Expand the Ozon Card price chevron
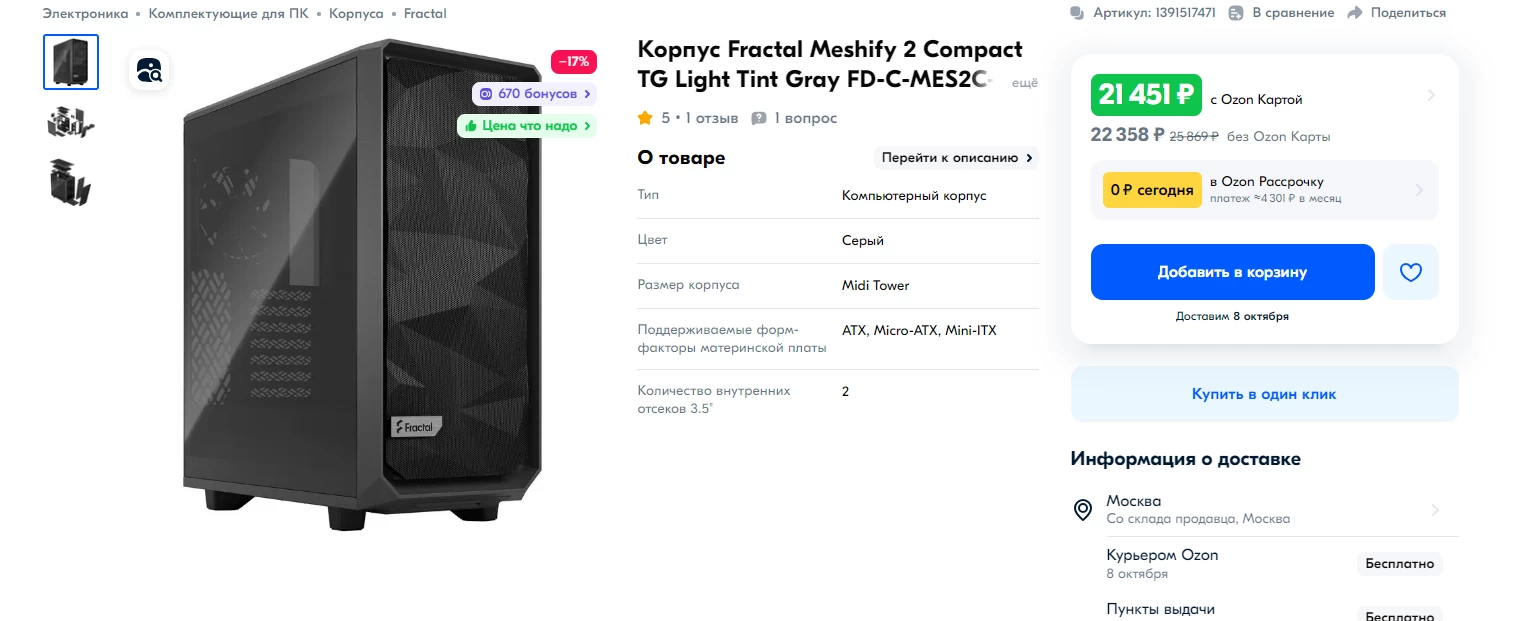Image resolution: width=1532 pixels, height=621 pixels. pos(1431,96)
